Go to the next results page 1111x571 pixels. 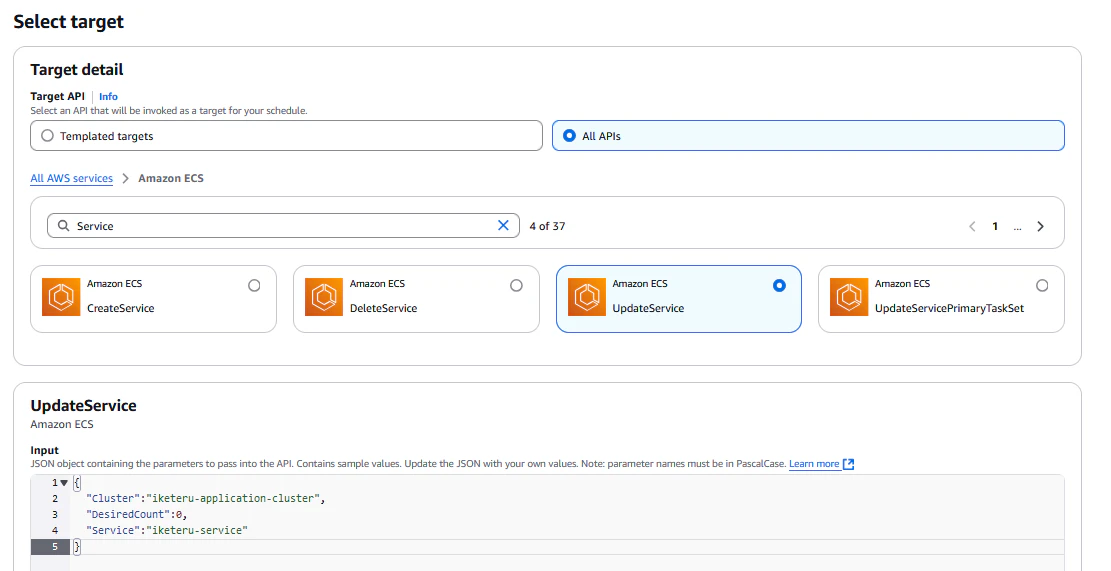click(1040, 227)
